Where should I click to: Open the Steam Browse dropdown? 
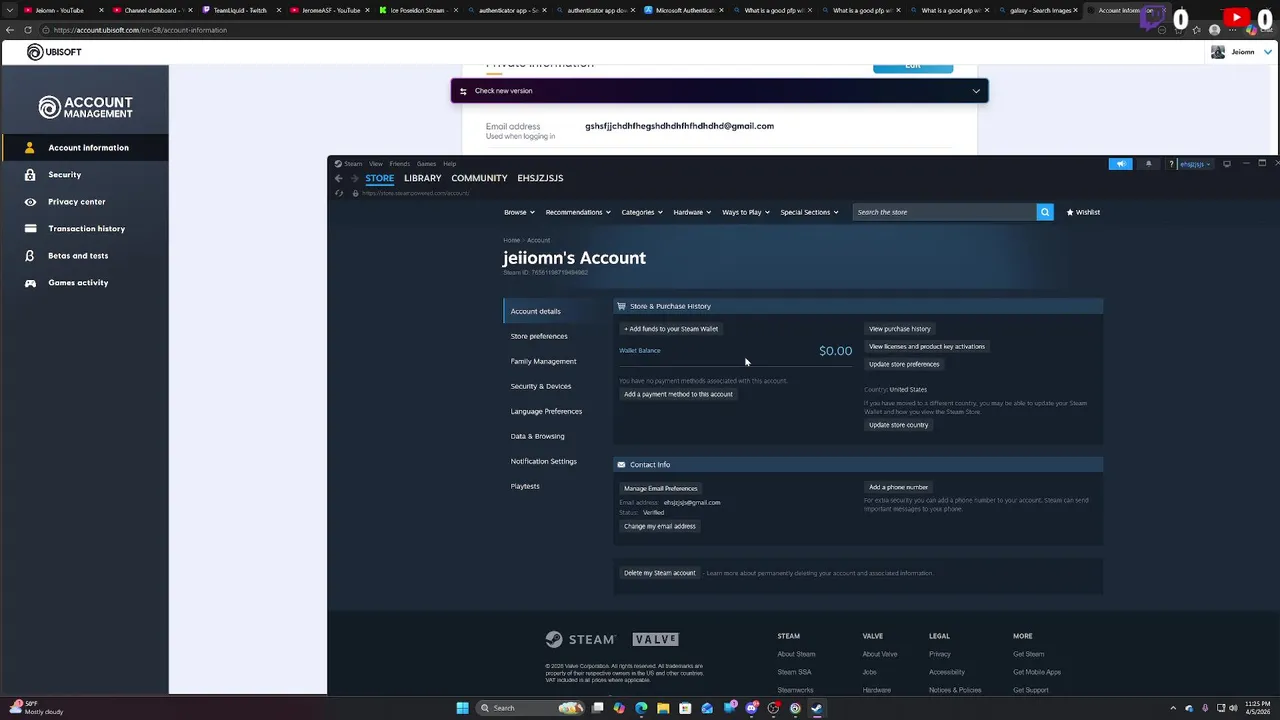click(519, 212)
